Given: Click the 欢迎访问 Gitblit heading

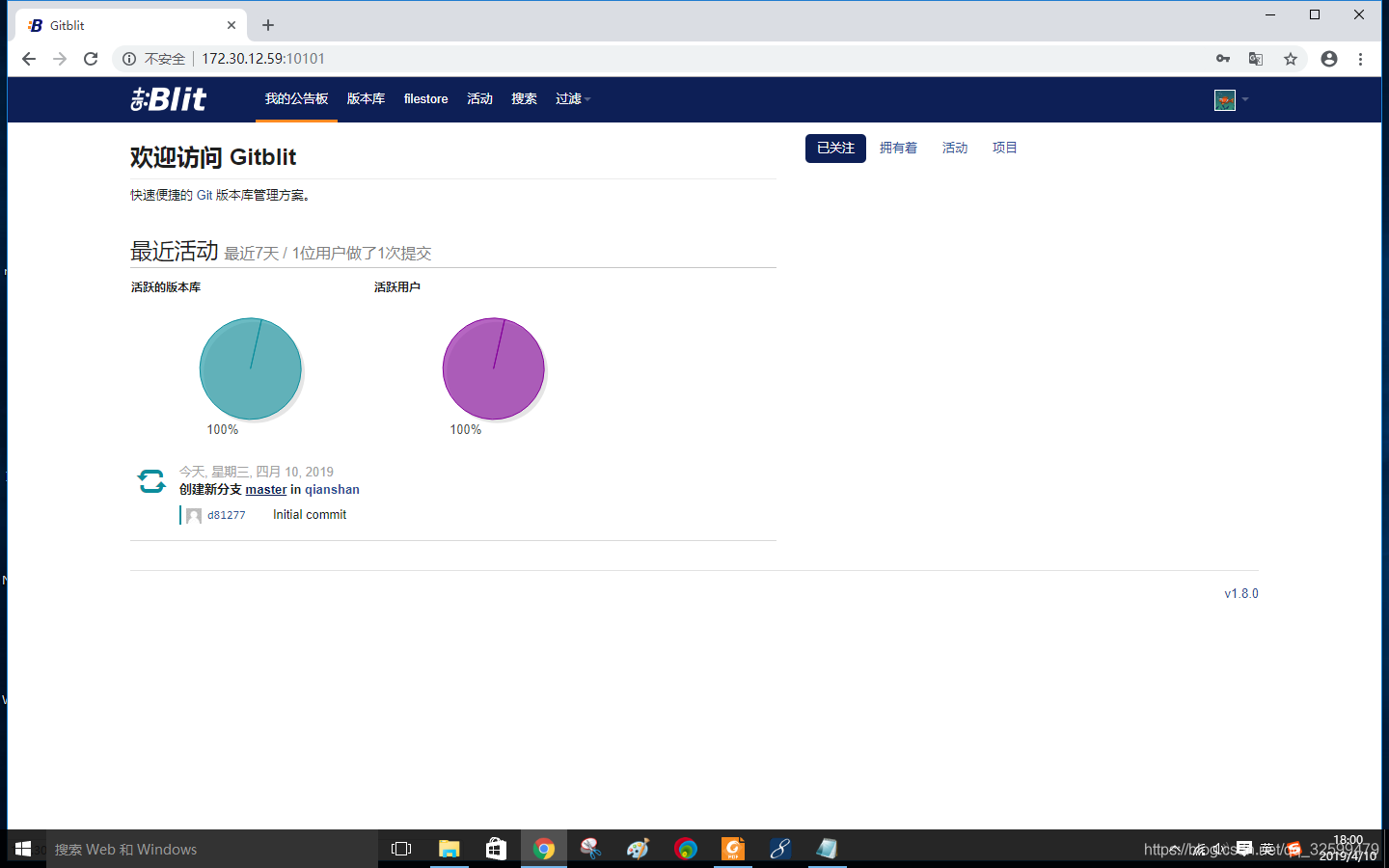Looking at the screenshot, I should [x=213, y=157].
